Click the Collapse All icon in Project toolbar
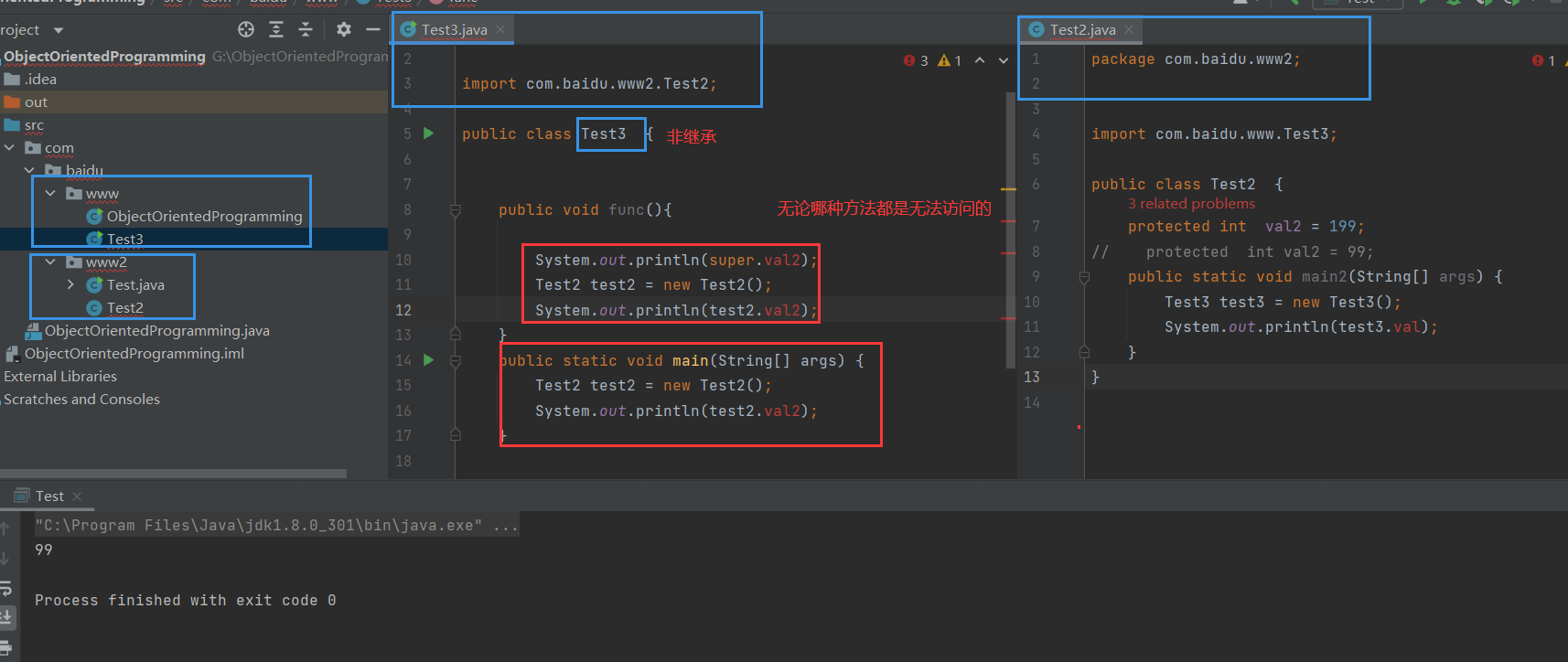The height and width of the screenshot is (662, 1568). [x=306, y=29]
